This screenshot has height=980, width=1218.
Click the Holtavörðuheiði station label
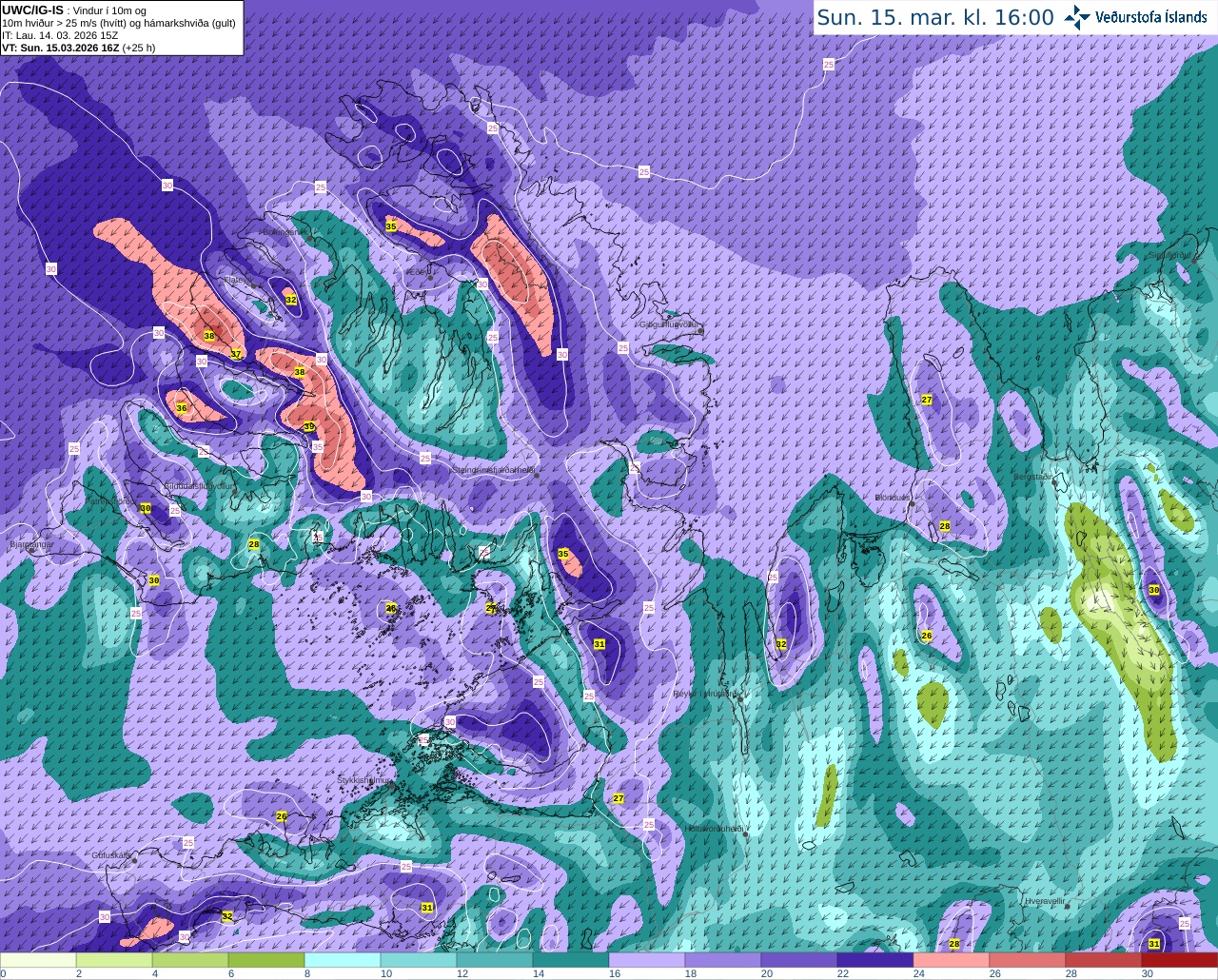tap(715, 829)
